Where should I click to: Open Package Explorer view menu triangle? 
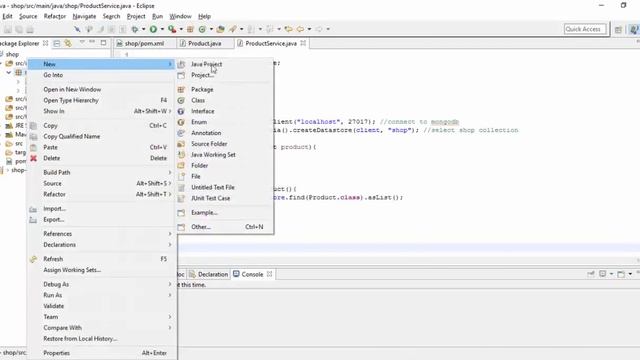[82, 42]
